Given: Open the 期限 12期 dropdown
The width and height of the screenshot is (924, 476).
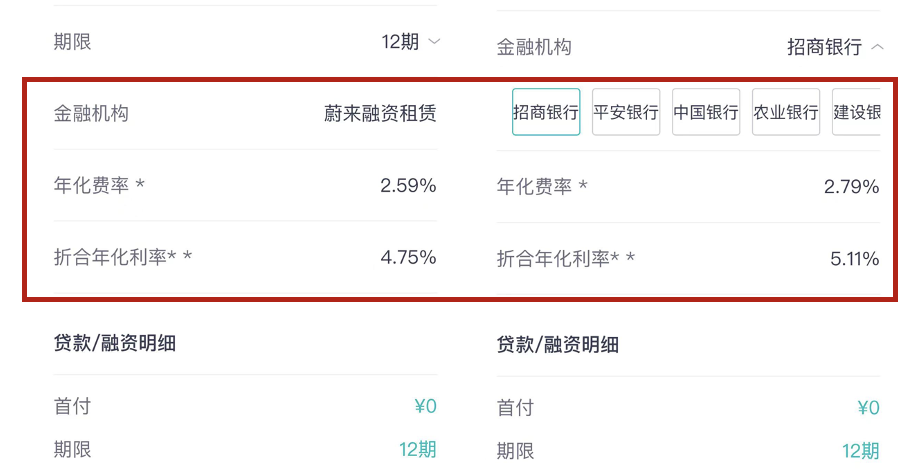Looking at the screenshot, I should pyautogui.click(x=409, y=42).
